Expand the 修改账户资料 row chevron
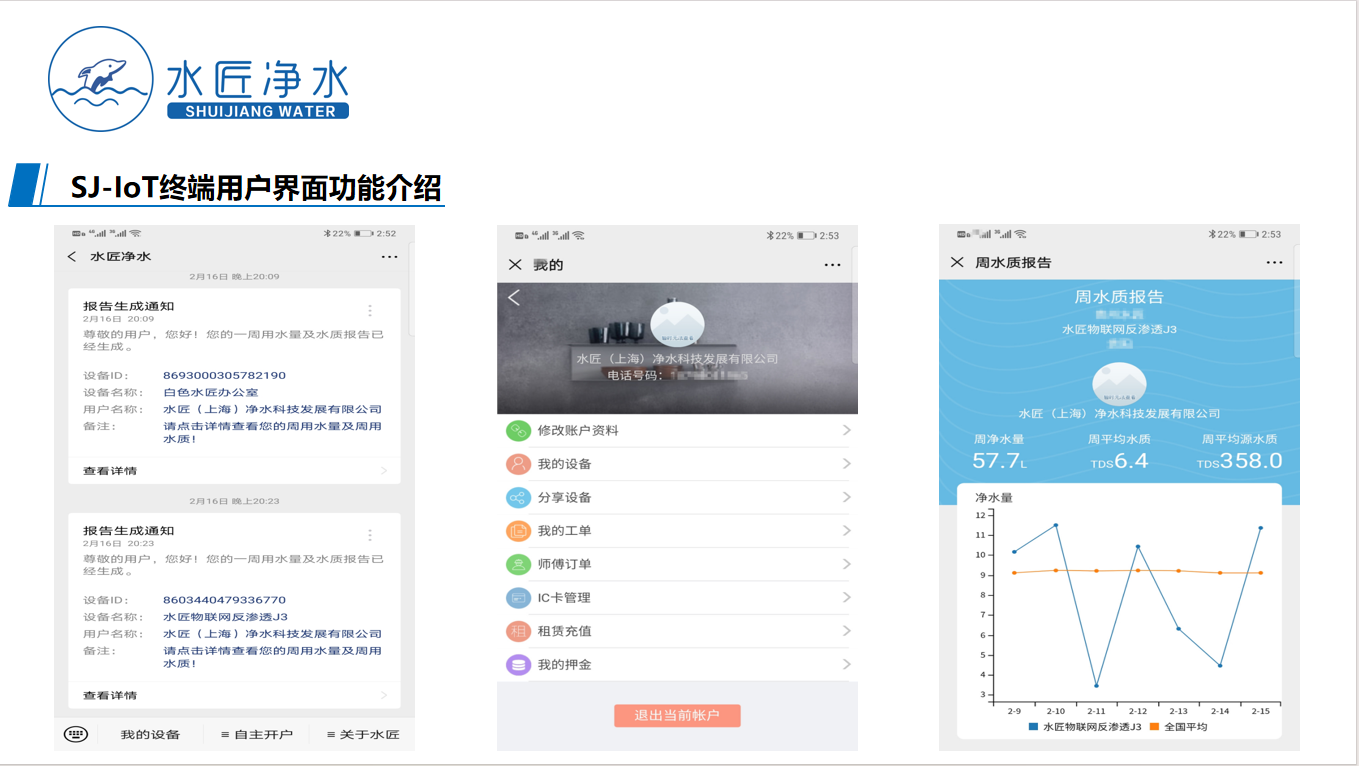Screen dimensions: 1359x766 846,431
